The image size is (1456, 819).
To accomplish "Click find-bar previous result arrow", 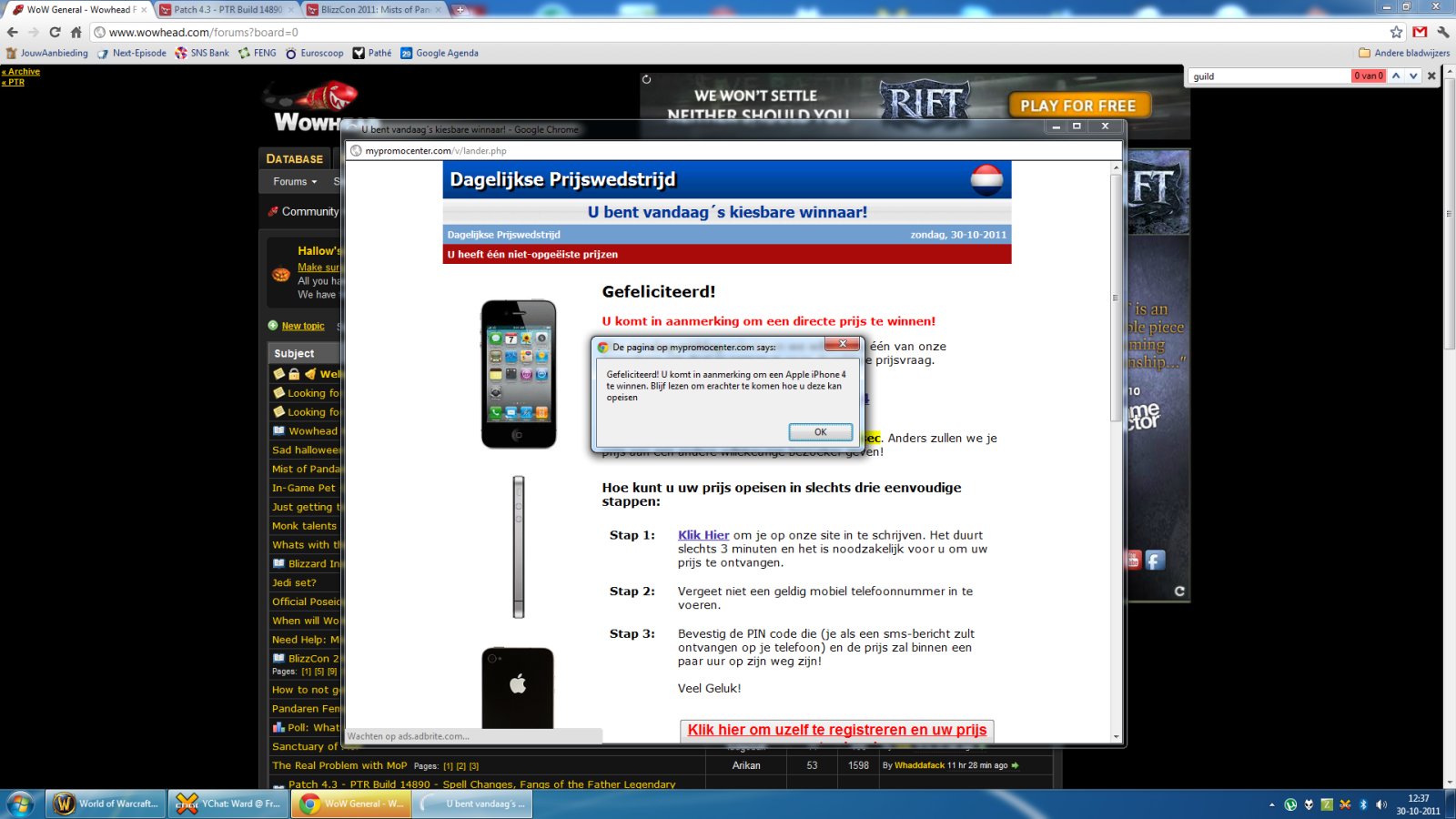I will (x=1396, y=76).
